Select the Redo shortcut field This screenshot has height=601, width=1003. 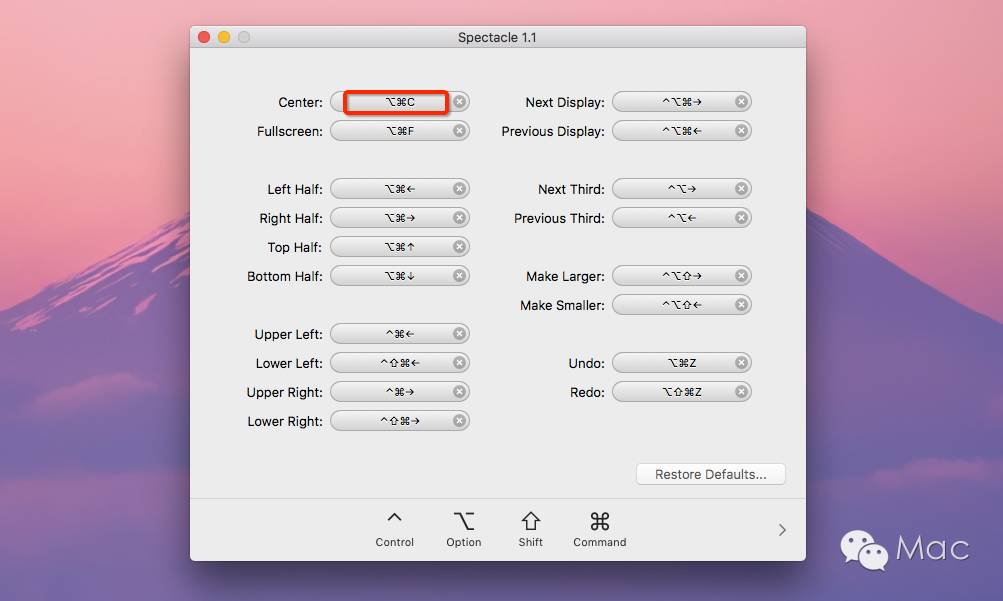[682, 392]
